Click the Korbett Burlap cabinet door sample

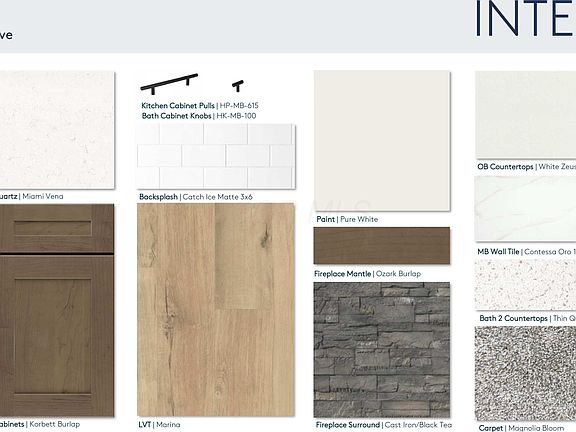(57, 310)
